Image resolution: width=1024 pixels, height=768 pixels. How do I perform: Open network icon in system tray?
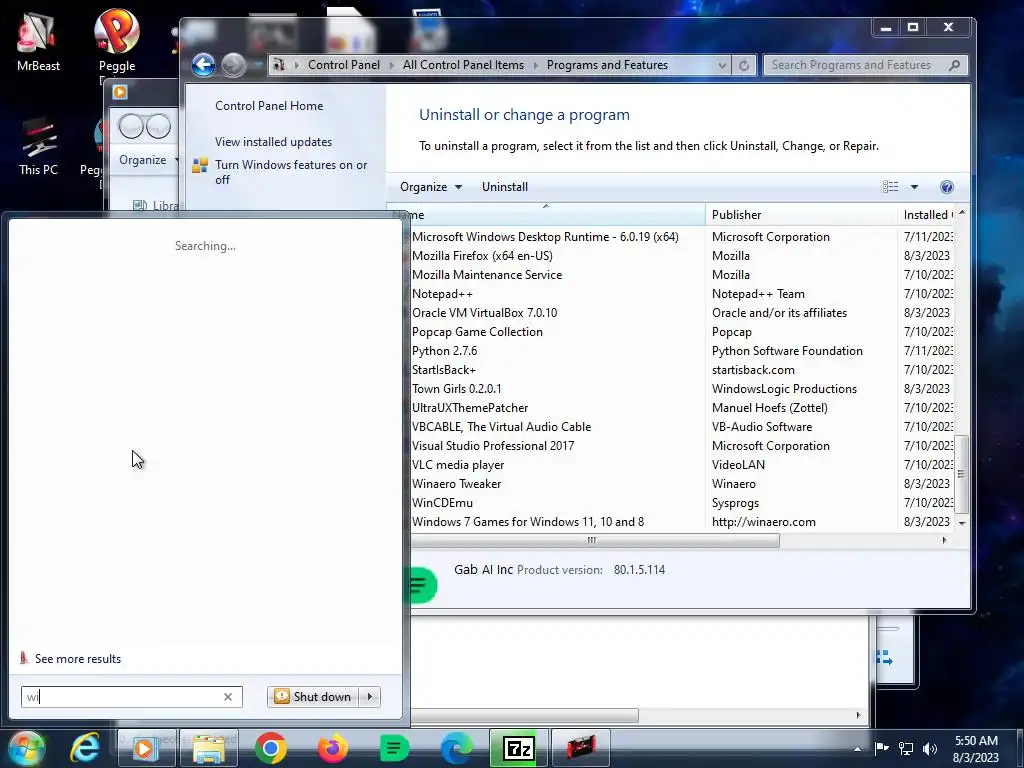coord(906,748)
